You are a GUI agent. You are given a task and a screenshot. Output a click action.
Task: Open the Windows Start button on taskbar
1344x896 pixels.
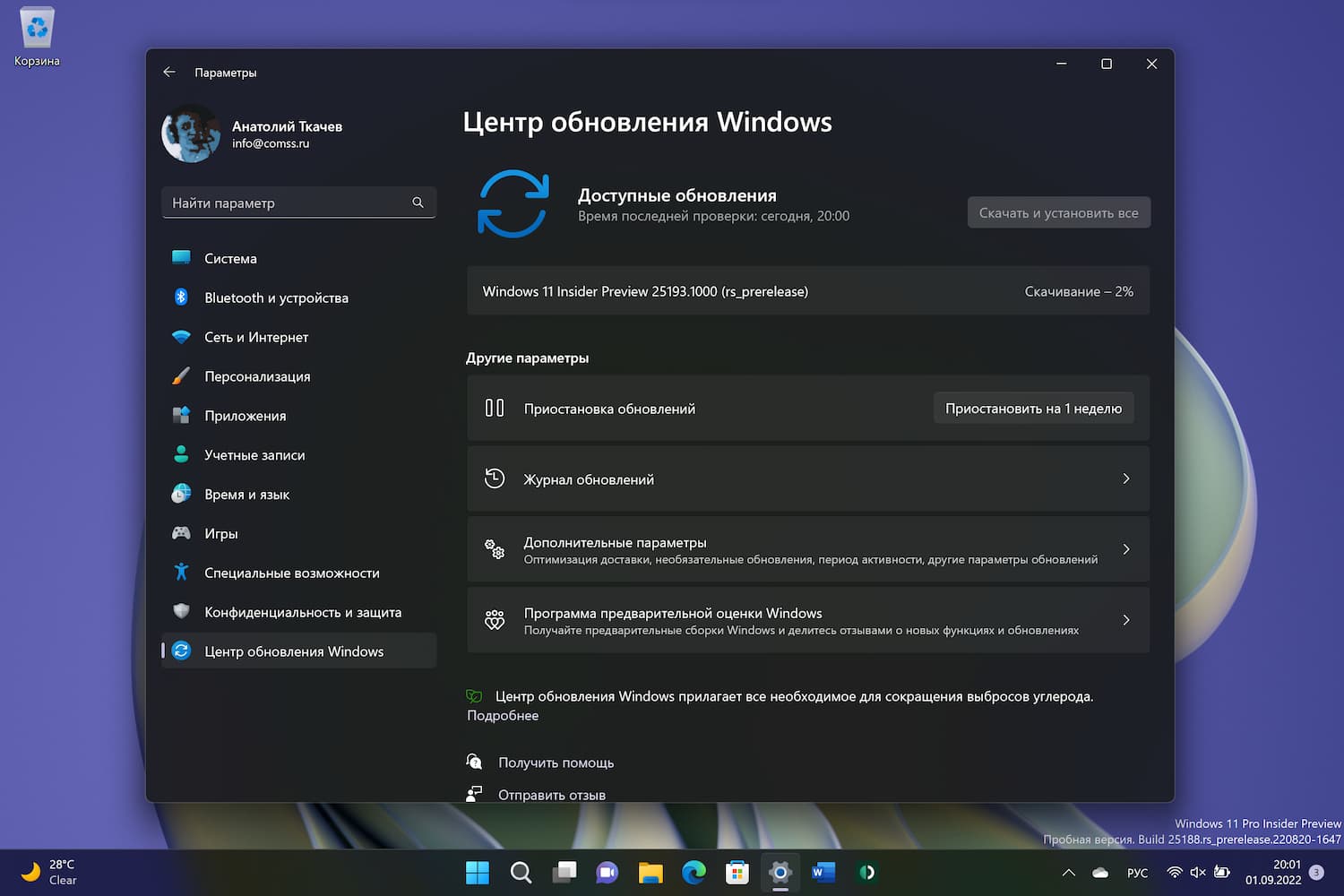point(478,872)
